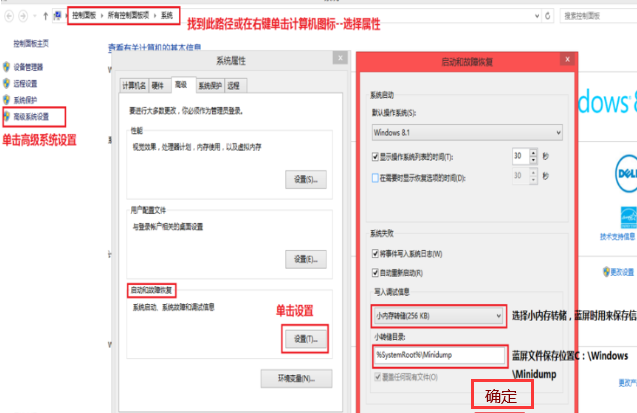Click the System Protection (系统保护) sidebar shield icon
637x413 pixels.
pos(7,100)
